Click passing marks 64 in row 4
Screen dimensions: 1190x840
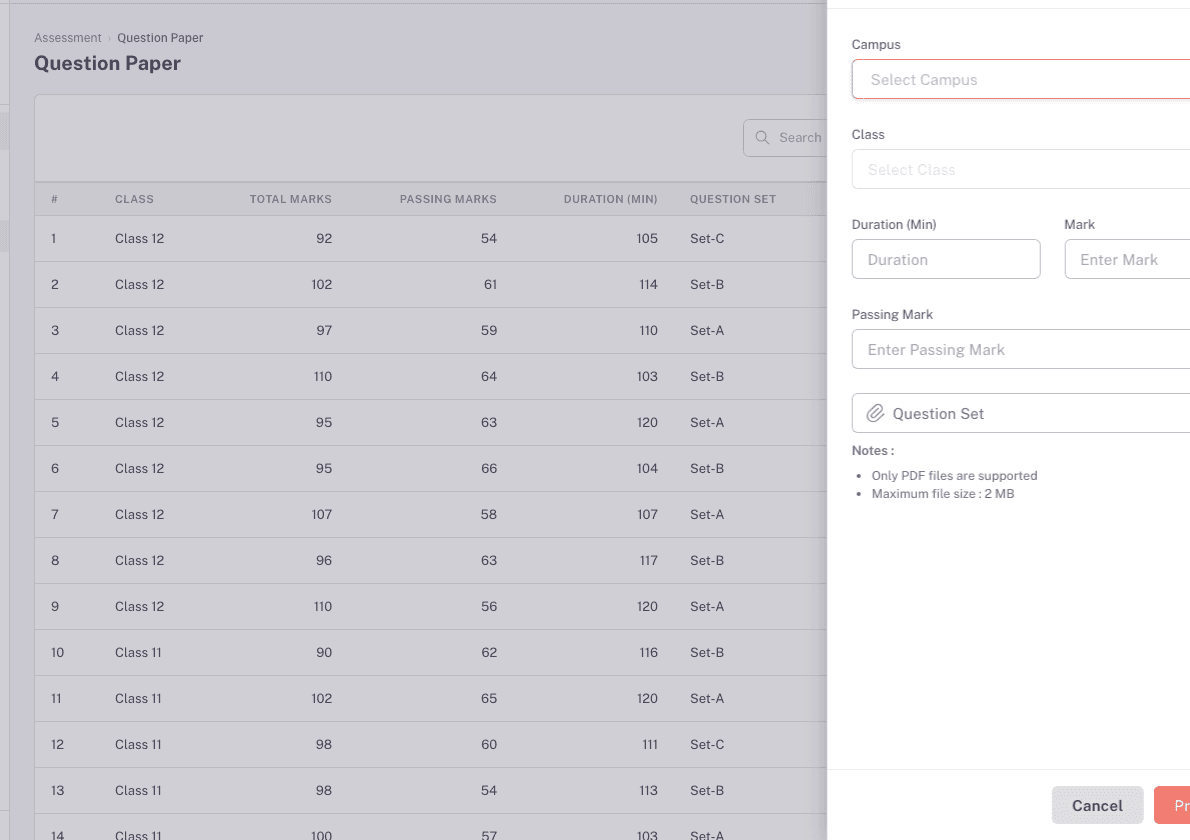489,376
